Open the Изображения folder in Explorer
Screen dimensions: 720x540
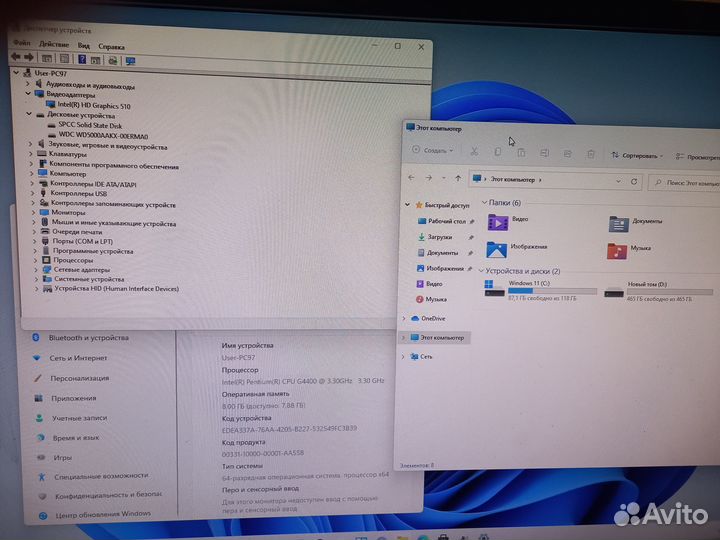(517, 249)
